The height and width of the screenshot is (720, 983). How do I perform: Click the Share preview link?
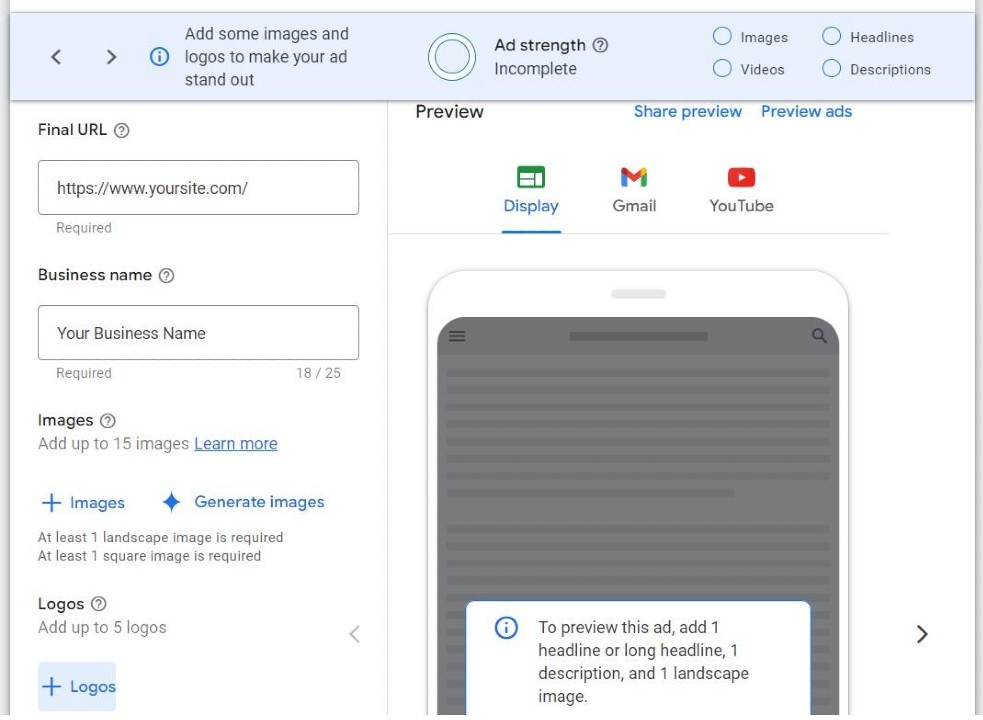click(x=687, y=111)
